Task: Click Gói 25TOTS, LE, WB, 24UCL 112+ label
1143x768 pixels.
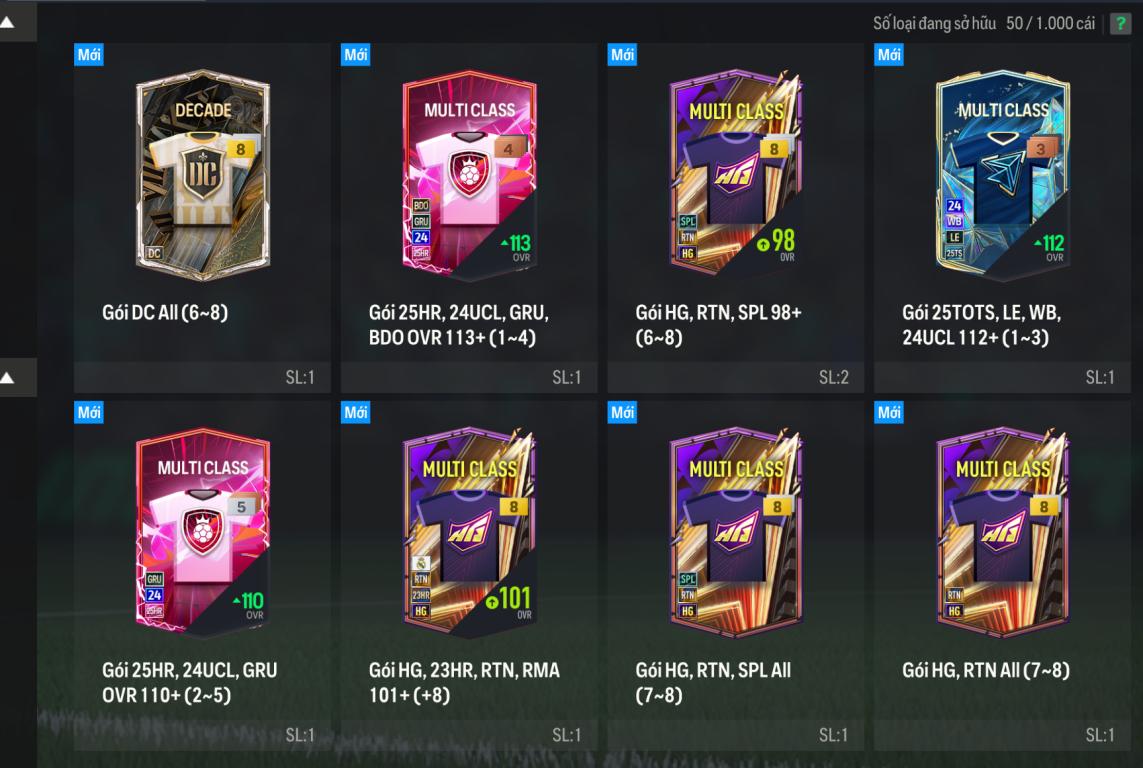Action: coord(981,325)
